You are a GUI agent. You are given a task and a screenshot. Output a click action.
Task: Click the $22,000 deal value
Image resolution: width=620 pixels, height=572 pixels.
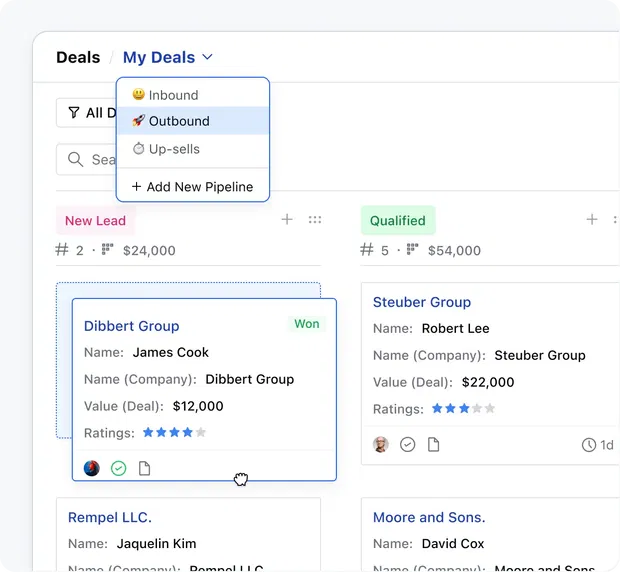click(x=488, y=382)
